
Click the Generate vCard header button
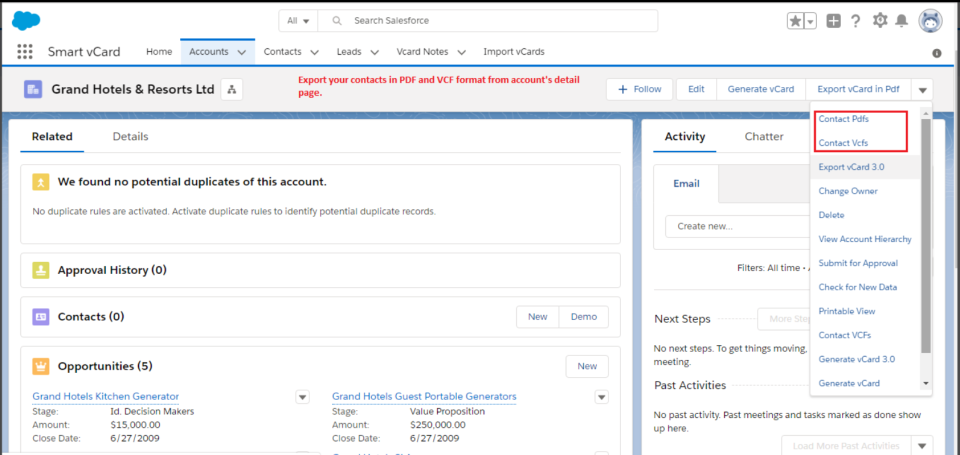point(761,89)
